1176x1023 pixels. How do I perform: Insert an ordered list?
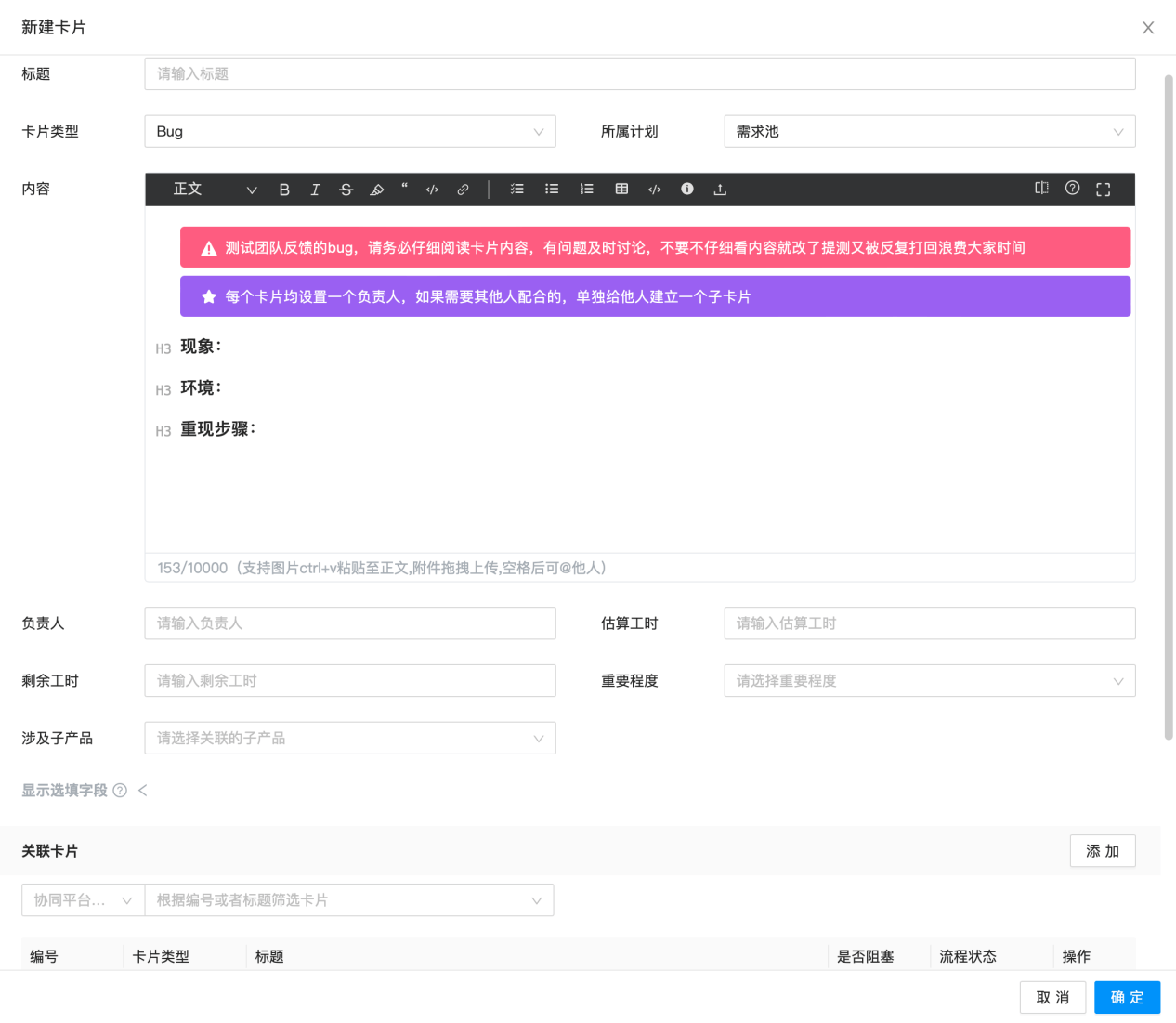tap(586, 190)
